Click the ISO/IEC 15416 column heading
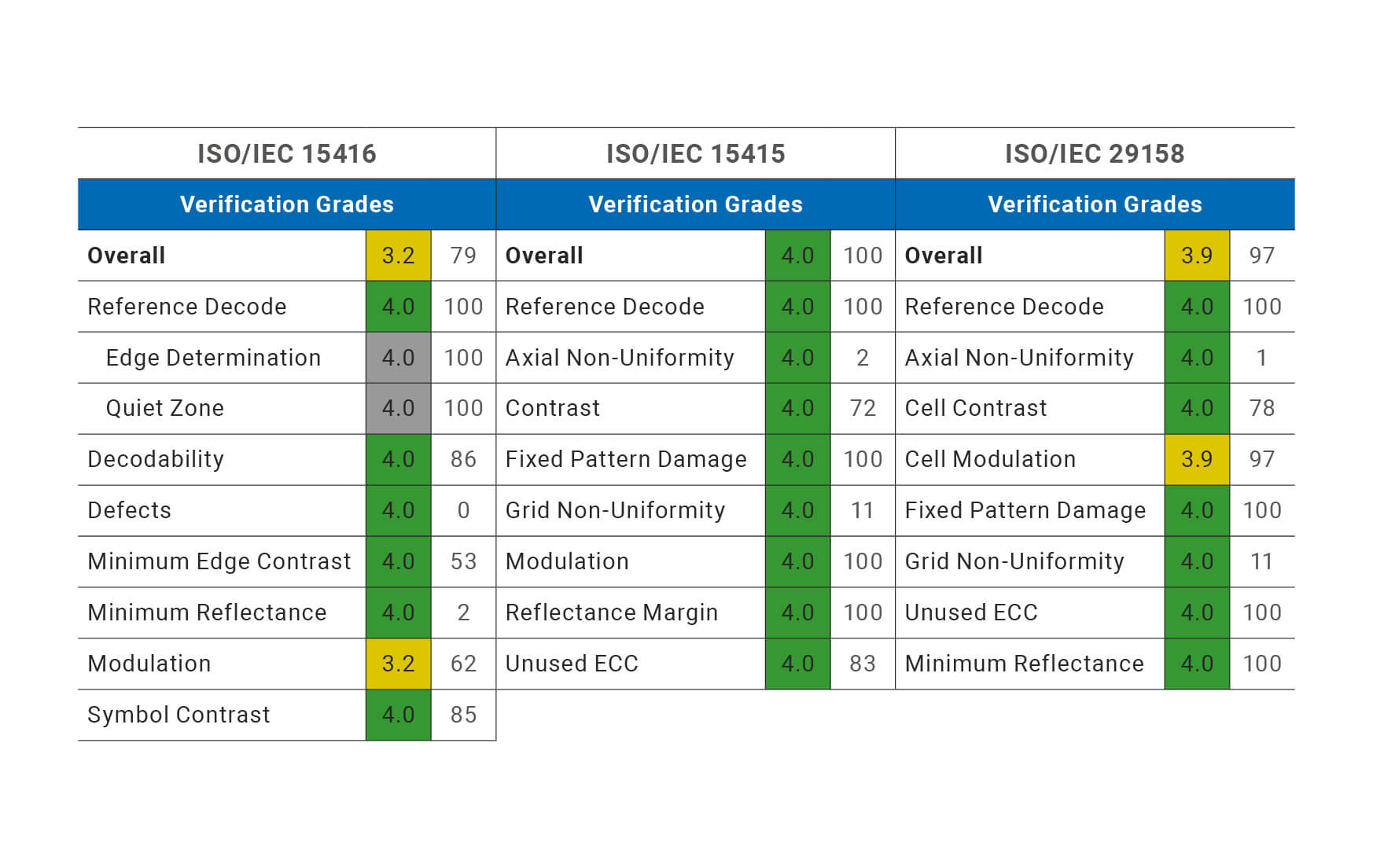Screen dimensions: 1373x868 coord(286,153)
